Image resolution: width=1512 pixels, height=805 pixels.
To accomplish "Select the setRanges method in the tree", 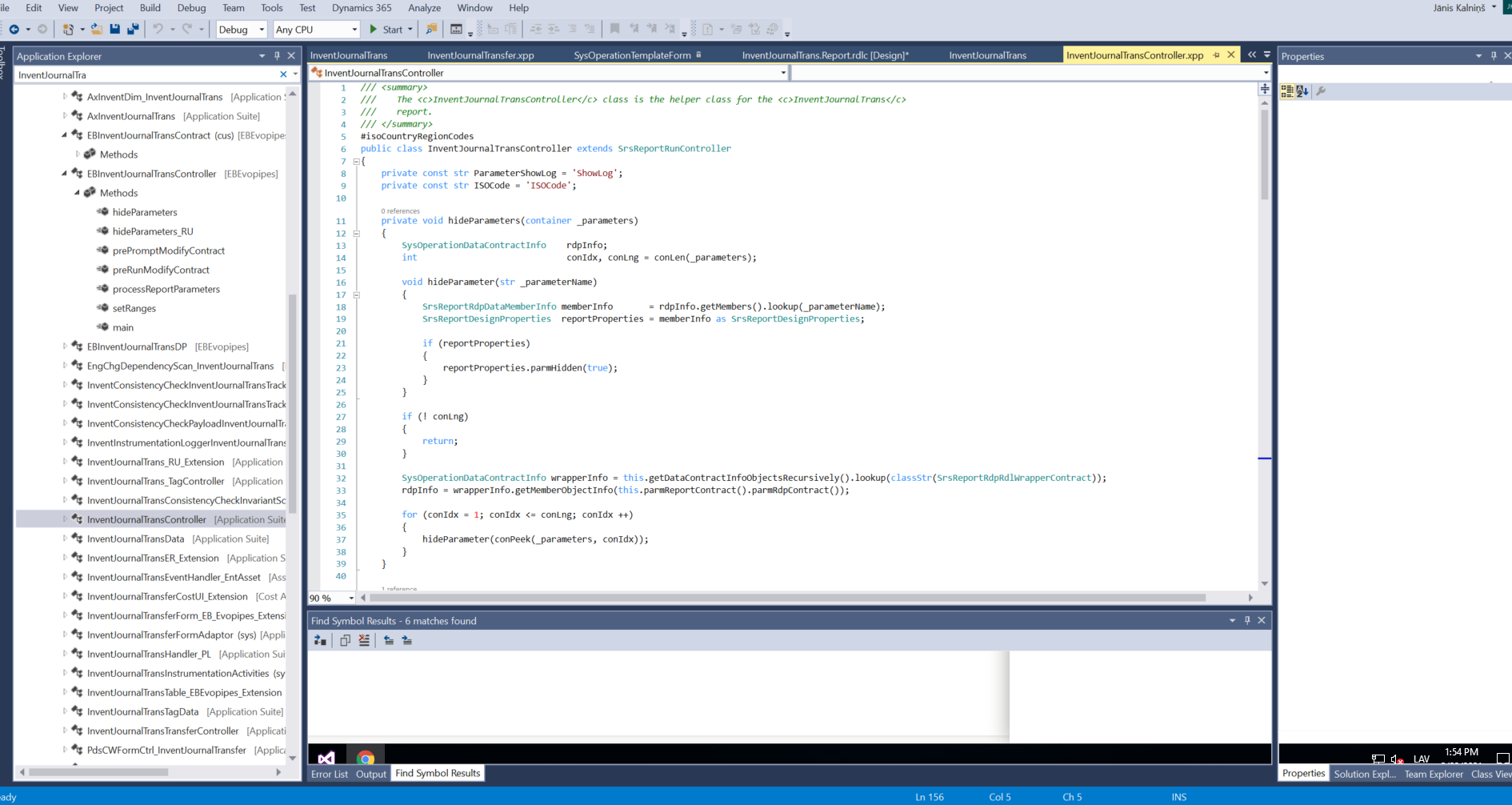I will (134, 308).
